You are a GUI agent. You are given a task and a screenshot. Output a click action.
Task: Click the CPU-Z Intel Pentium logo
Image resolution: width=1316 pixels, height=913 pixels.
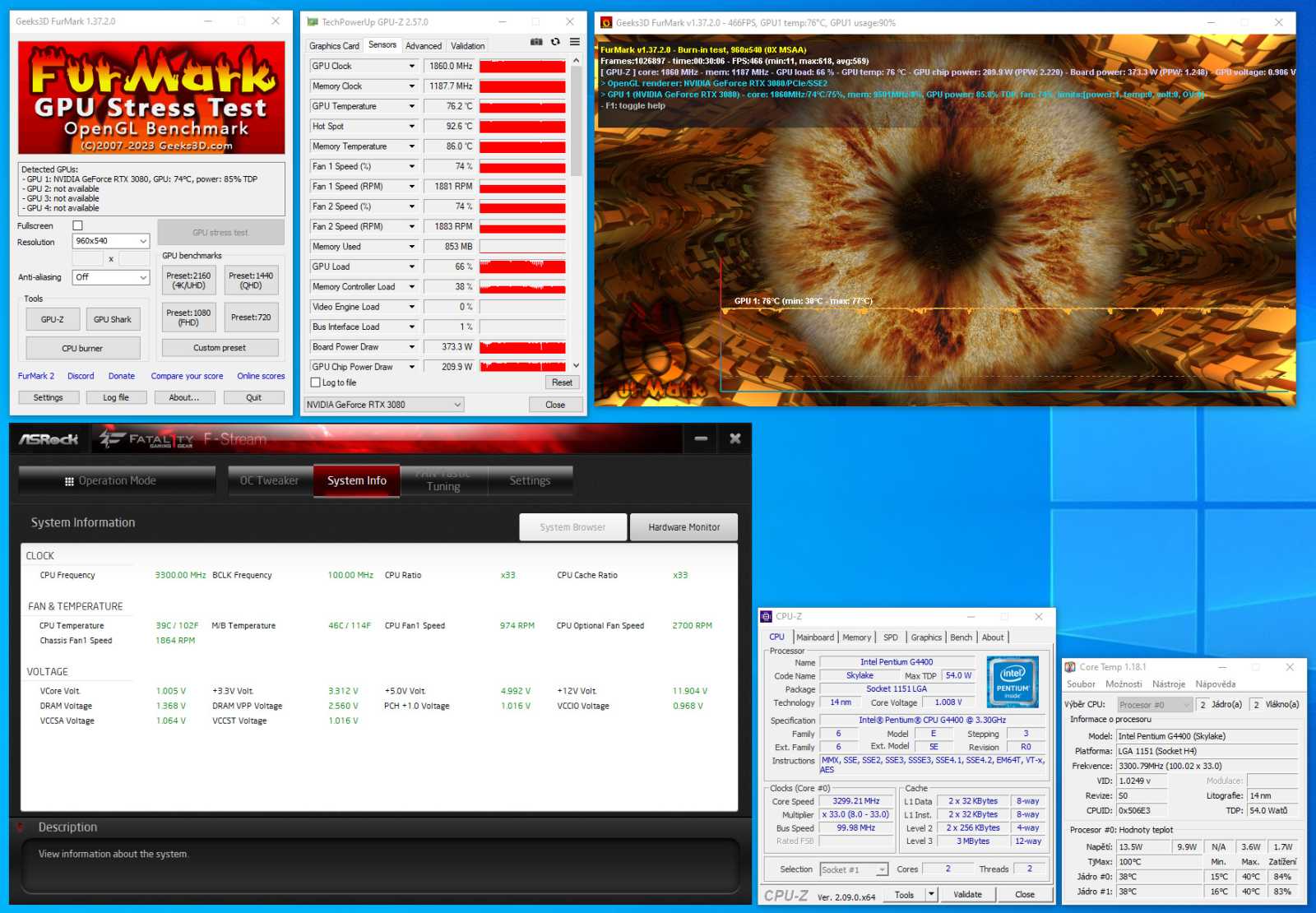(x=1012, y=682)
